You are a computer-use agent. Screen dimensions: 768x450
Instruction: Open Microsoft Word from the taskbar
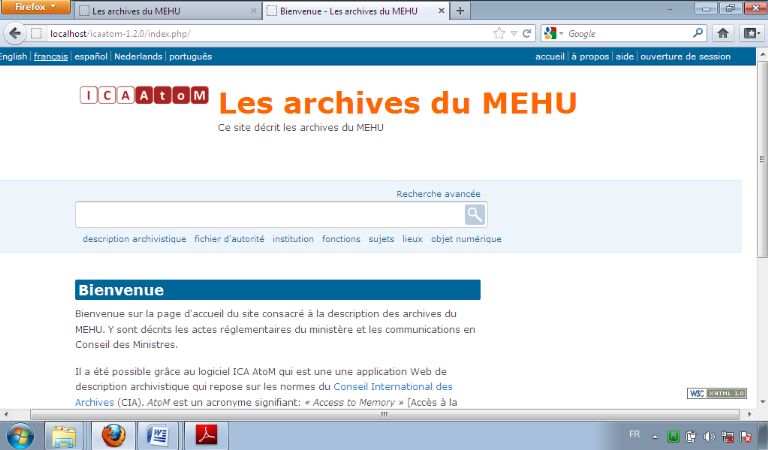pos(158,435)
